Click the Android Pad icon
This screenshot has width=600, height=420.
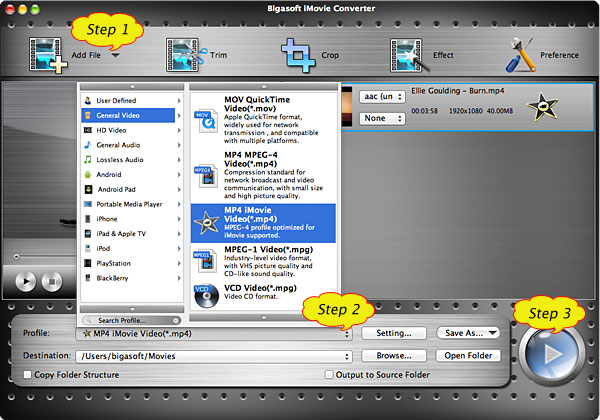[88, 189]
